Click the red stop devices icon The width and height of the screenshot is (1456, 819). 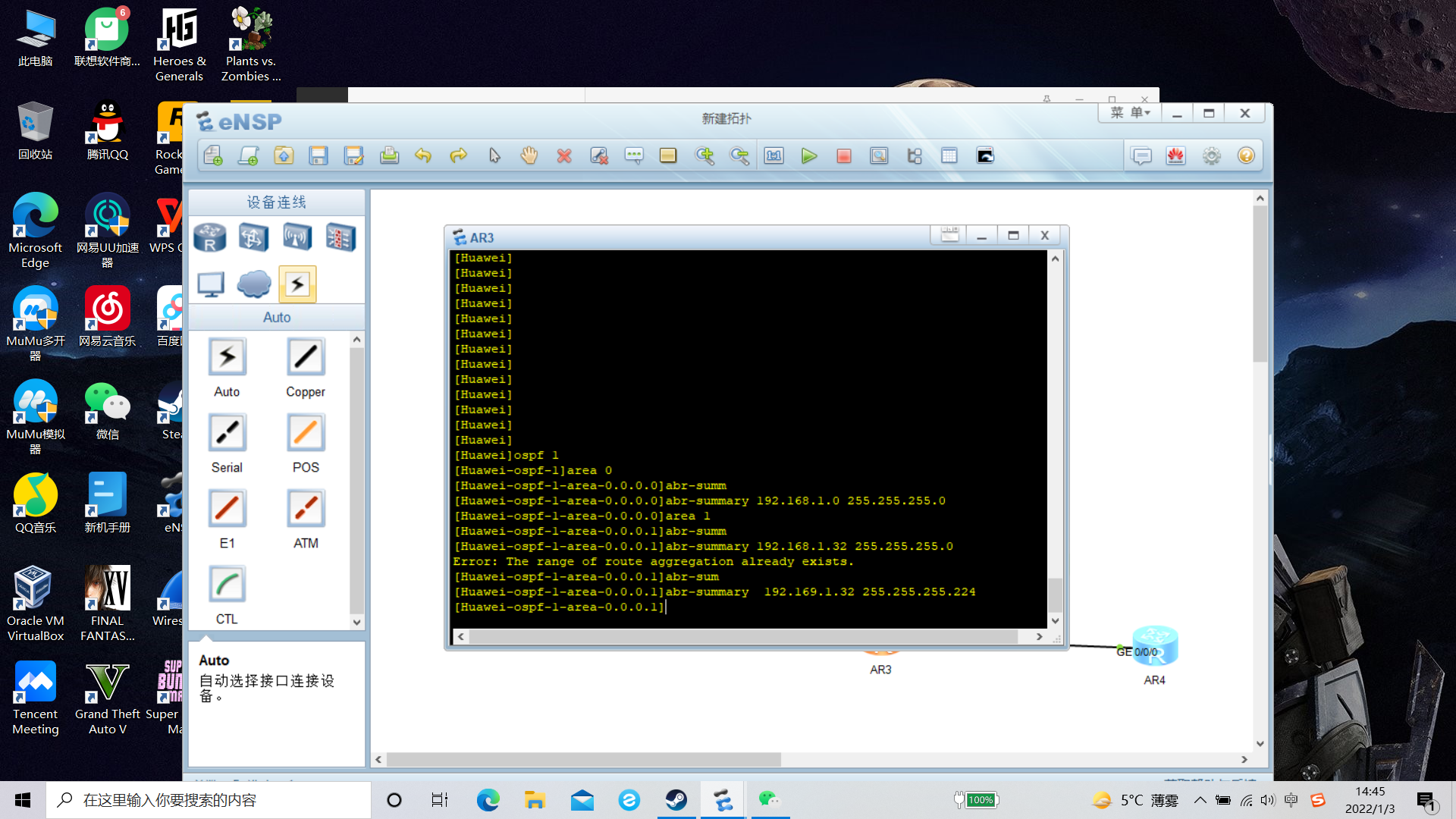tap(843, 155)
